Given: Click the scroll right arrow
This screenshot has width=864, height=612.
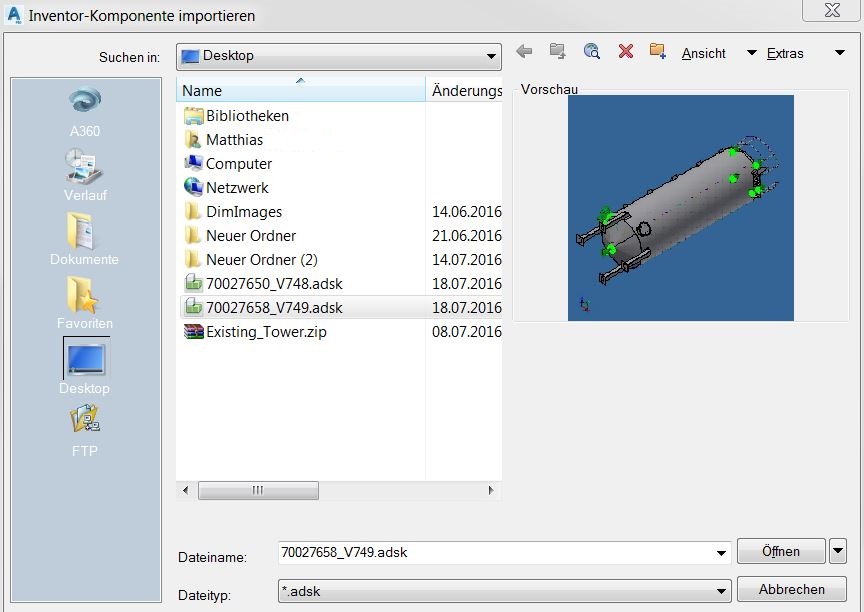Looking at the screenshot, I should [490, 490].
